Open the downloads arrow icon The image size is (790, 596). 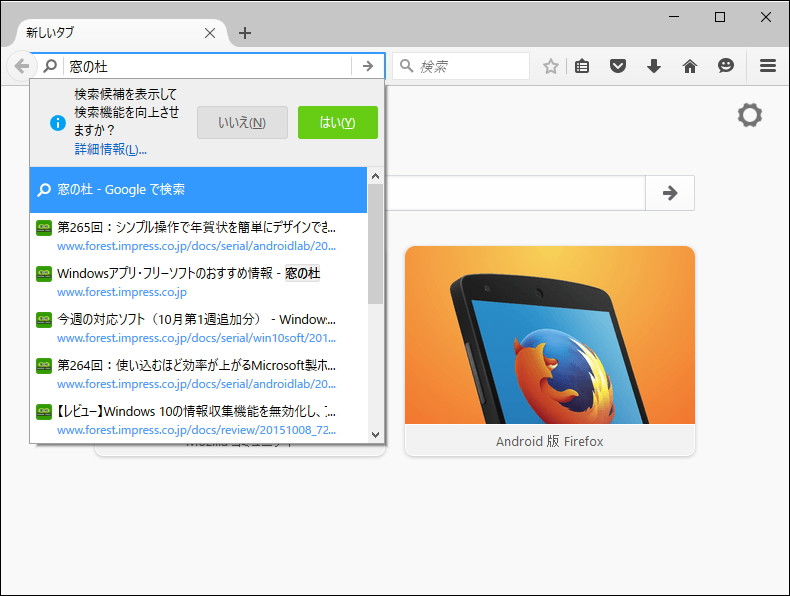pos(654,66)
